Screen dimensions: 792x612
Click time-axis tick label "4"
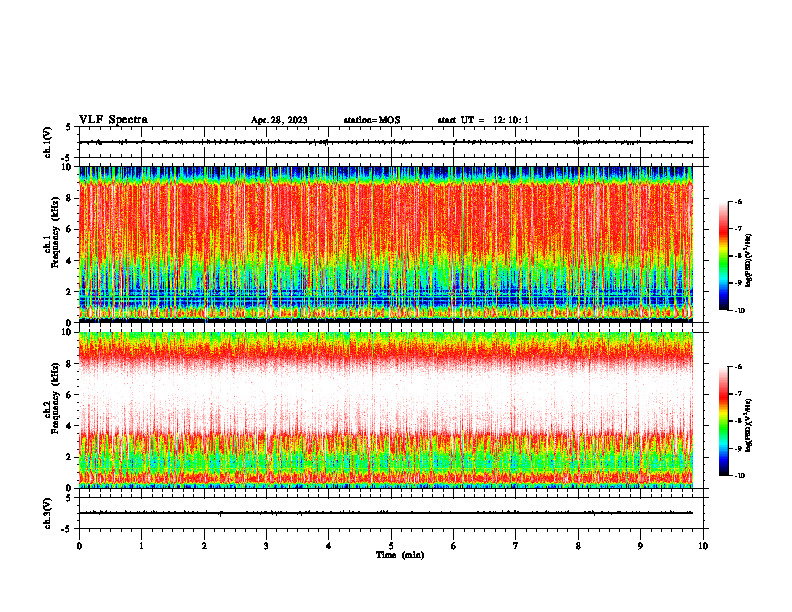[x=328, y=546]
